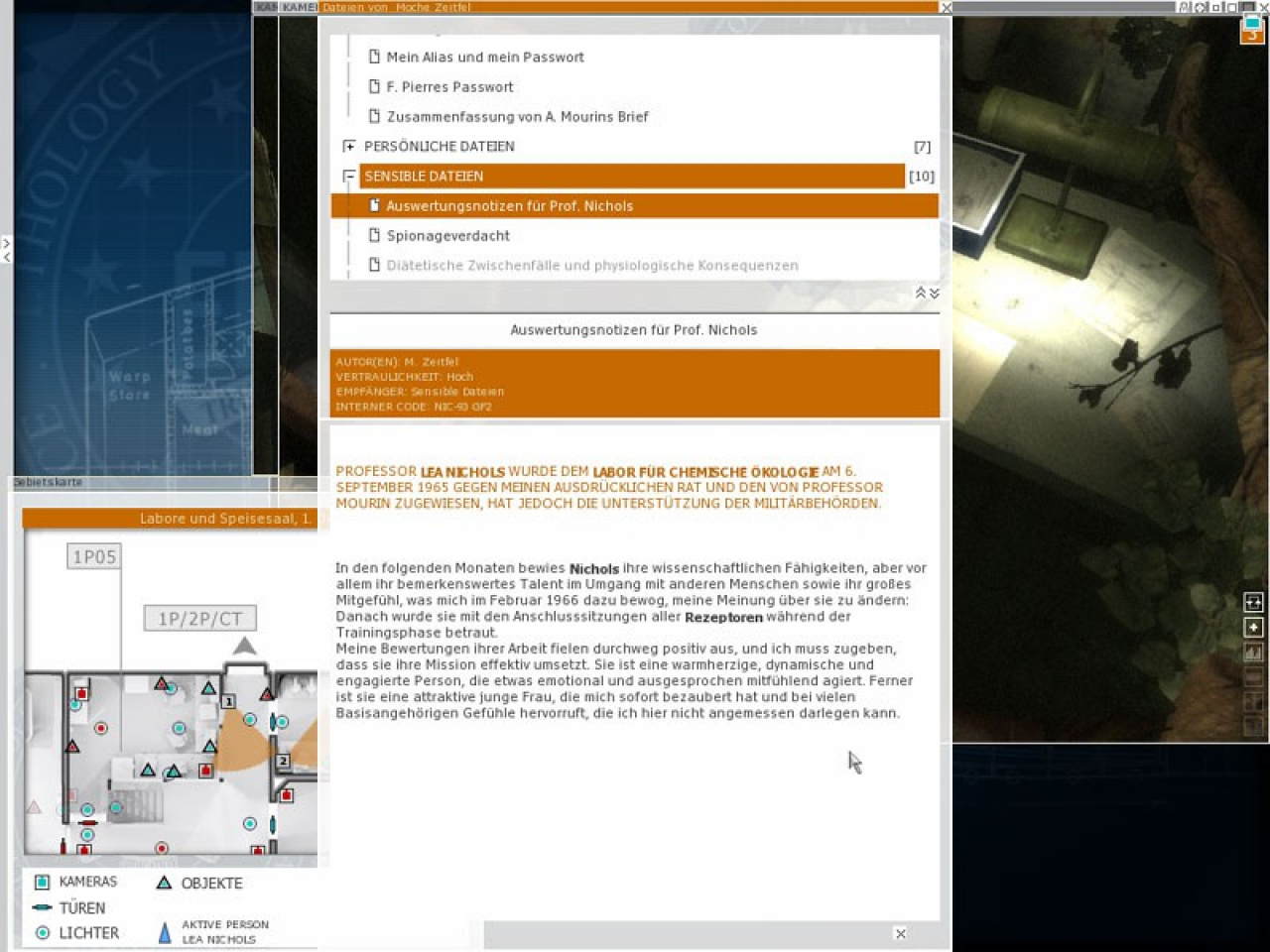
Task: Click the 1P/2P/CT label on map
Action: tap(200, 619)
